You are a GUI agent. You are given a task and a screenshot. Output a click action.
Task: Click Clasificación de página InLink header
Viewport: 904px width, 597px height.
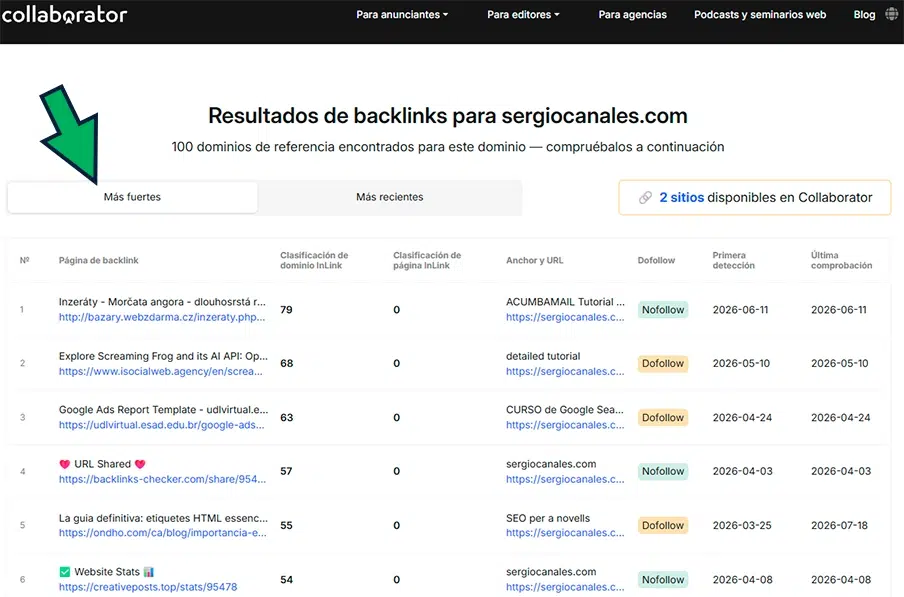coord(427,260)
